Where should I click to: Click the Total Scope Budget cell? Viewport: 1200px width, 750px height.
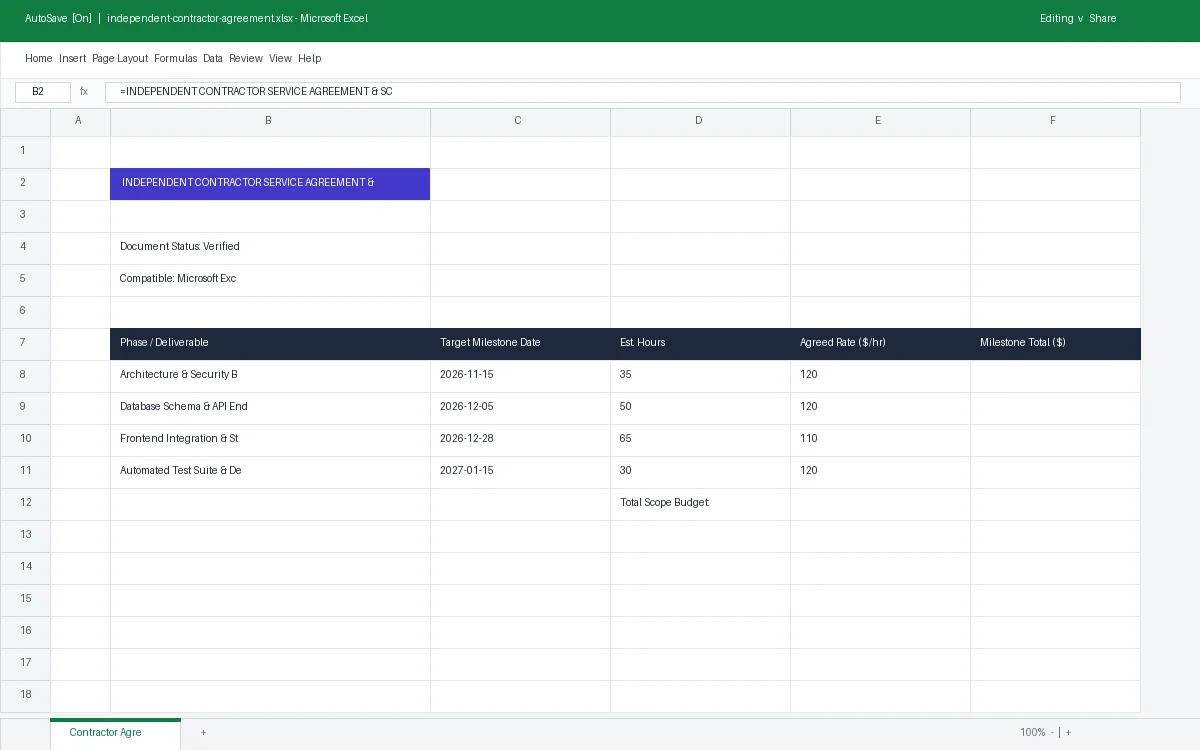pos(700,503)
